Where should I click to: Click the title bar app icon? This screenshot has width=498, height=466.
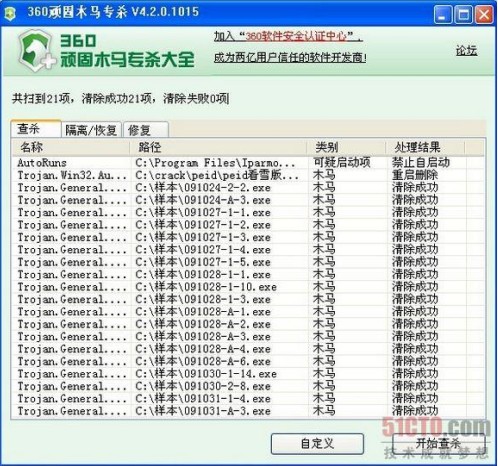point(9,14)
